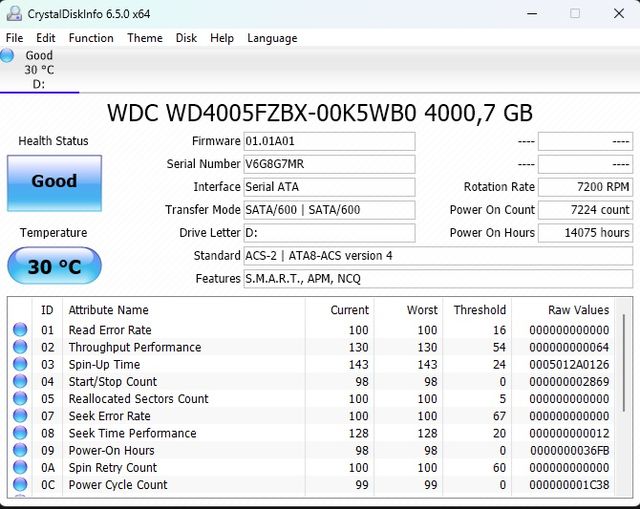Select the D: drive tab at top

pyautogui.click(x=39, y=70)
